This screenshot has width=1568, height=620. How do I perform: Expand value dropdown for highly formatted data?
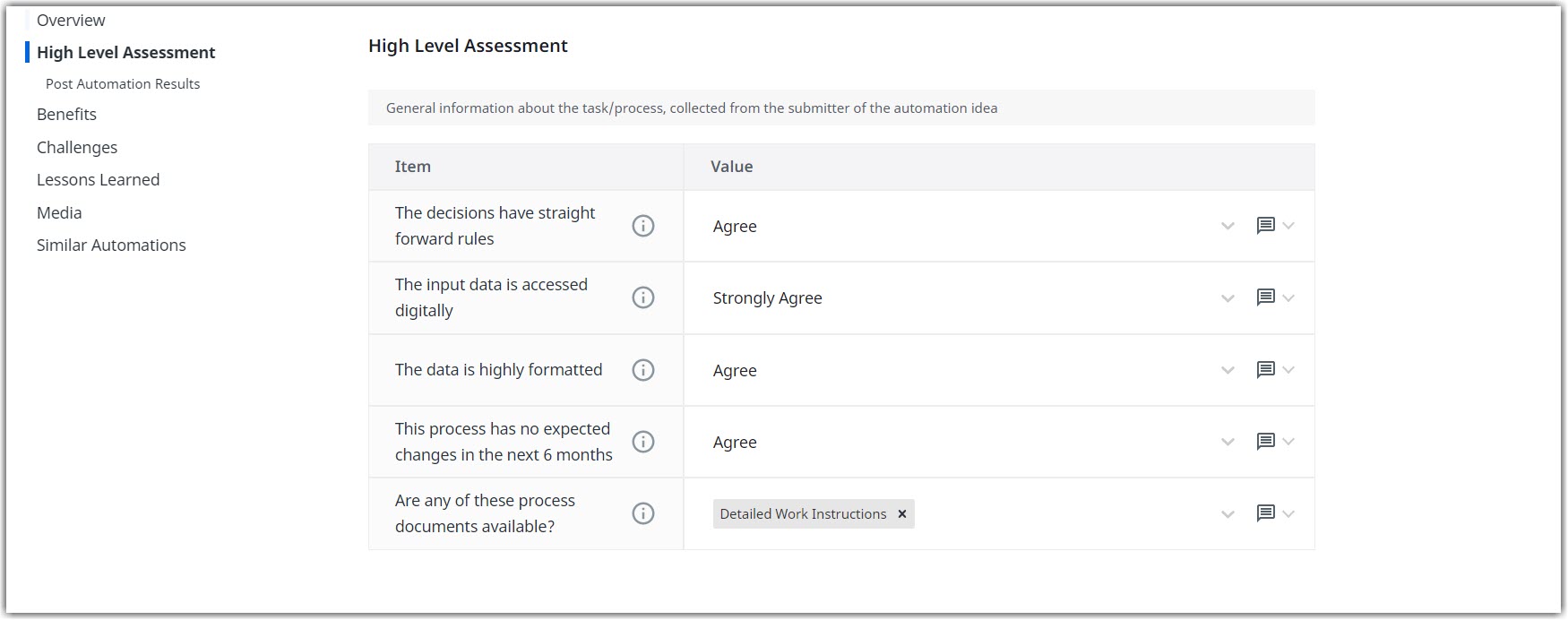(x=1228, y=370)
